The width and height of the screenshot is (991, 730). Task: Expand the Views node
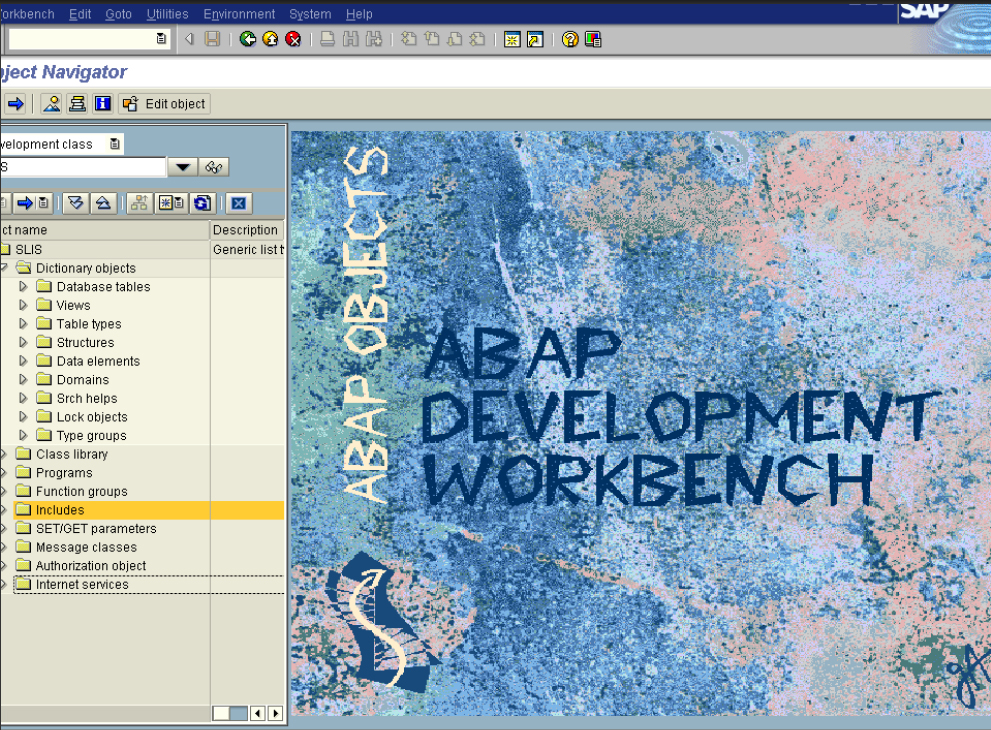click(x=23, y=305)
